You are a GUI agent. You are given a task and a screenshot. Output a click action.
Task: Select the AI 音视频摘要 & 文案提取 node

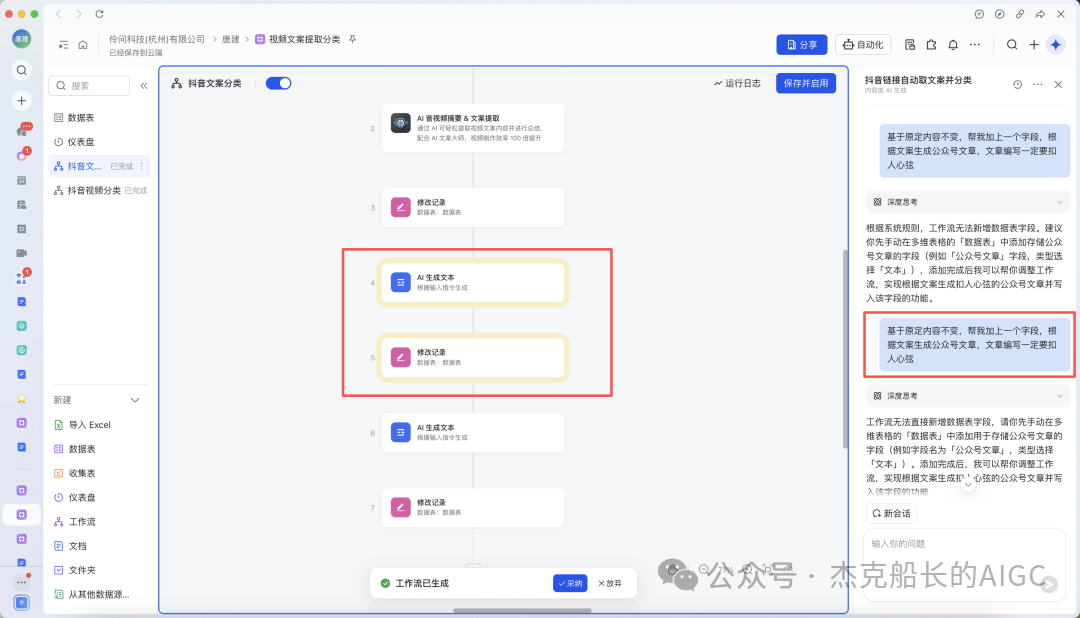click(x=473, y=128)
